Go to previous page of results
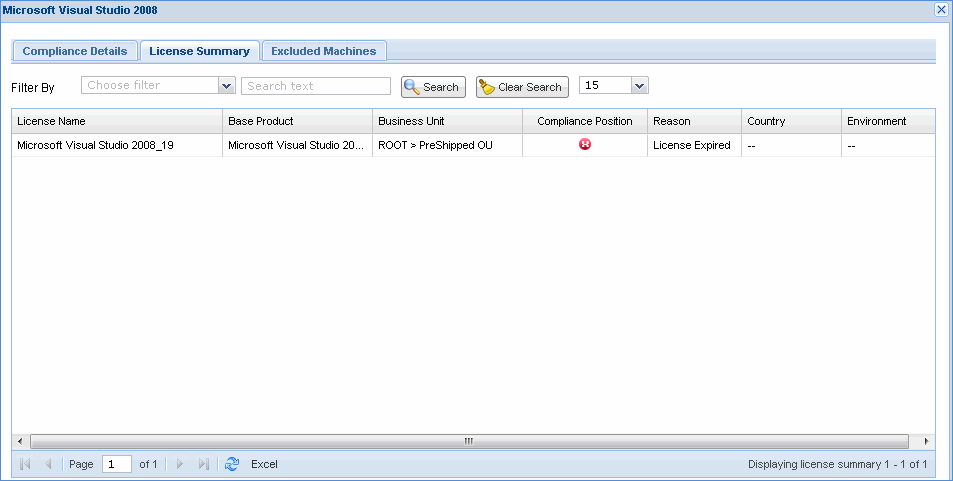The height and width of the screenshot is (481, 953). (47, 464)
